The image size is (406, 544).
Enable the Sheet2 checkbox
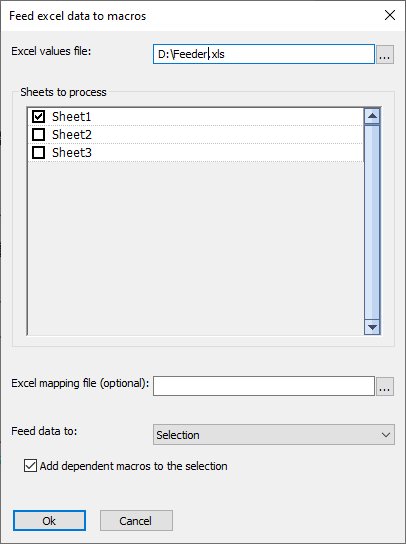(39, 135)
